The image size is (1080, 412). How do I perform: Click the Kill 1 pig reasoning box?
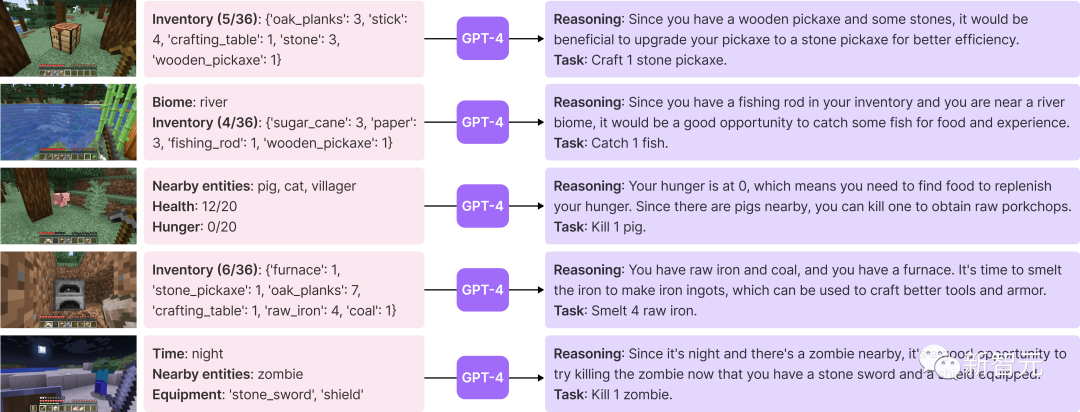[810, 206]
